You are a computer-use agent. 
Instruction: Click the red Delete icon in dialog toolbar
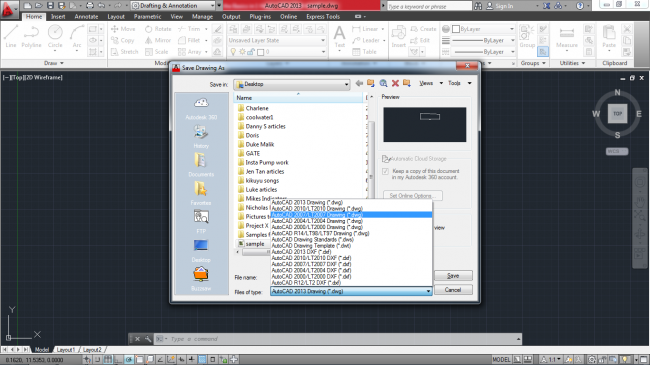(395, 83)
